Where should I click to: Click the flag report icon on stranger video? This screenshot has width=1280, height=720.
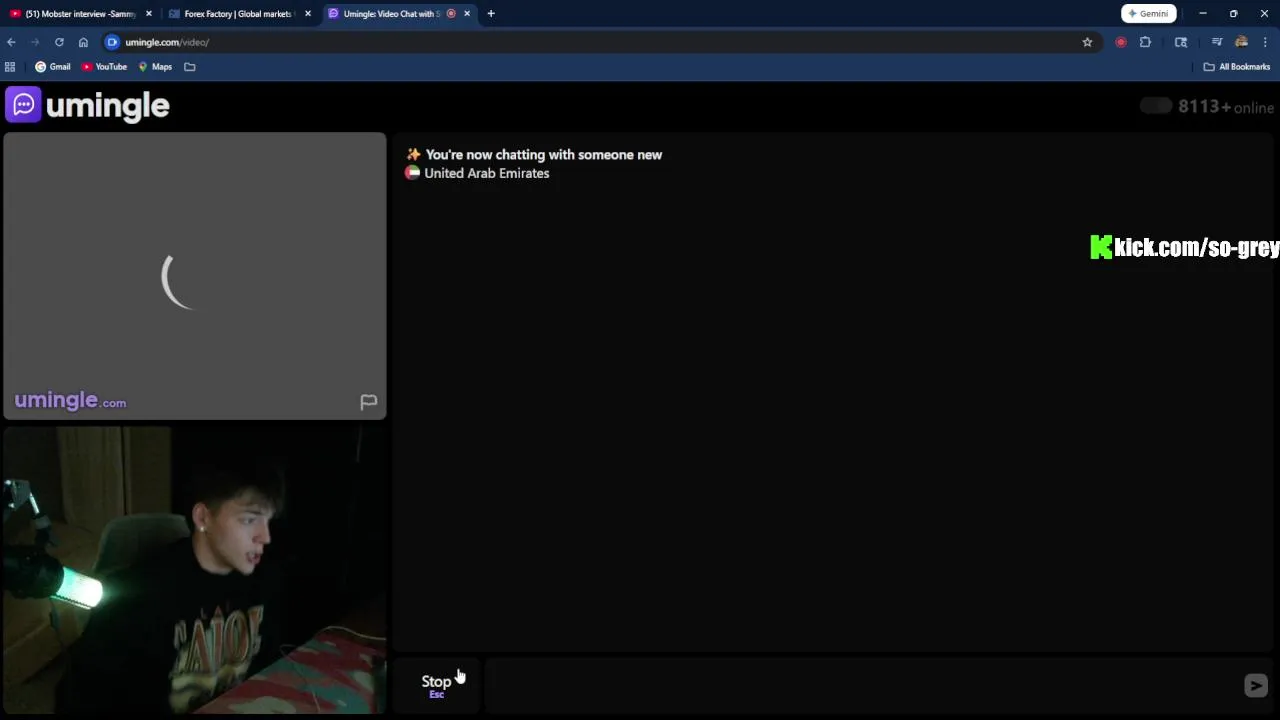click(368, 402)
